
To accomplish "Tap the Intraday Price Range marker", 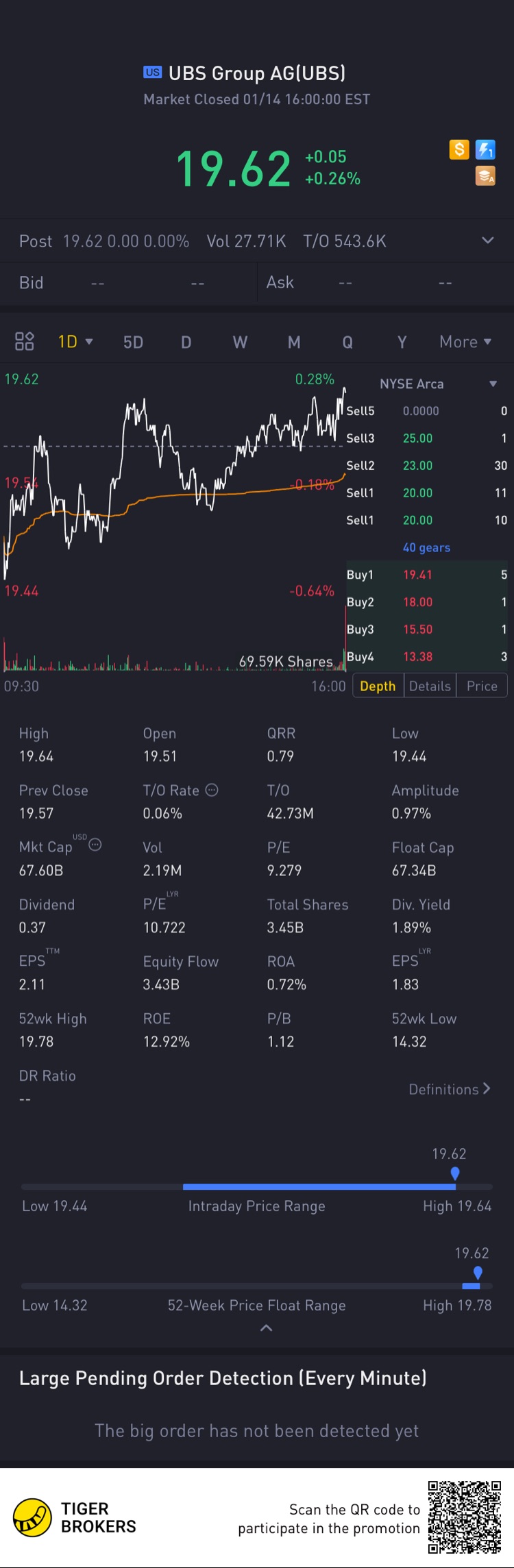I will pyautogui.click(x=455, y=1173).
